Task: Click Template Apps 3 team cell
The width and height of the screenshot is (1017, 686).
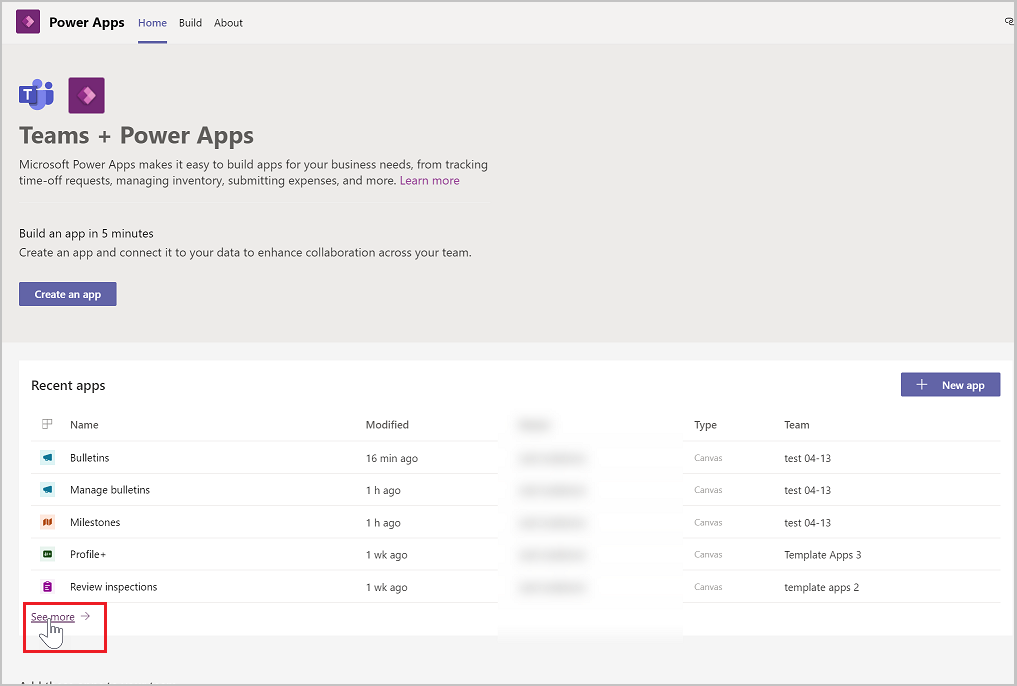Action: [822, 555]
